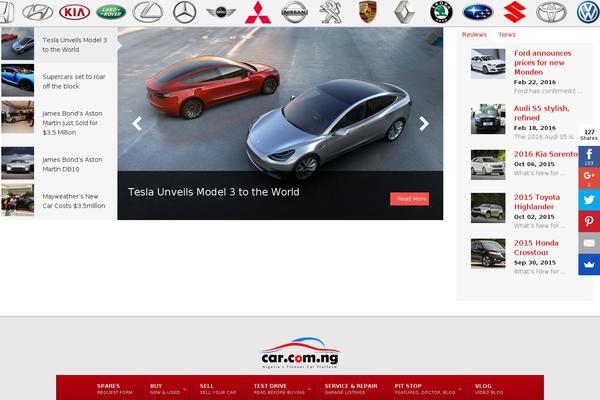Pin the page with the Pinterest icon
Screen dimensions: 600x400
pyautogui.click(x=589, y=221)
